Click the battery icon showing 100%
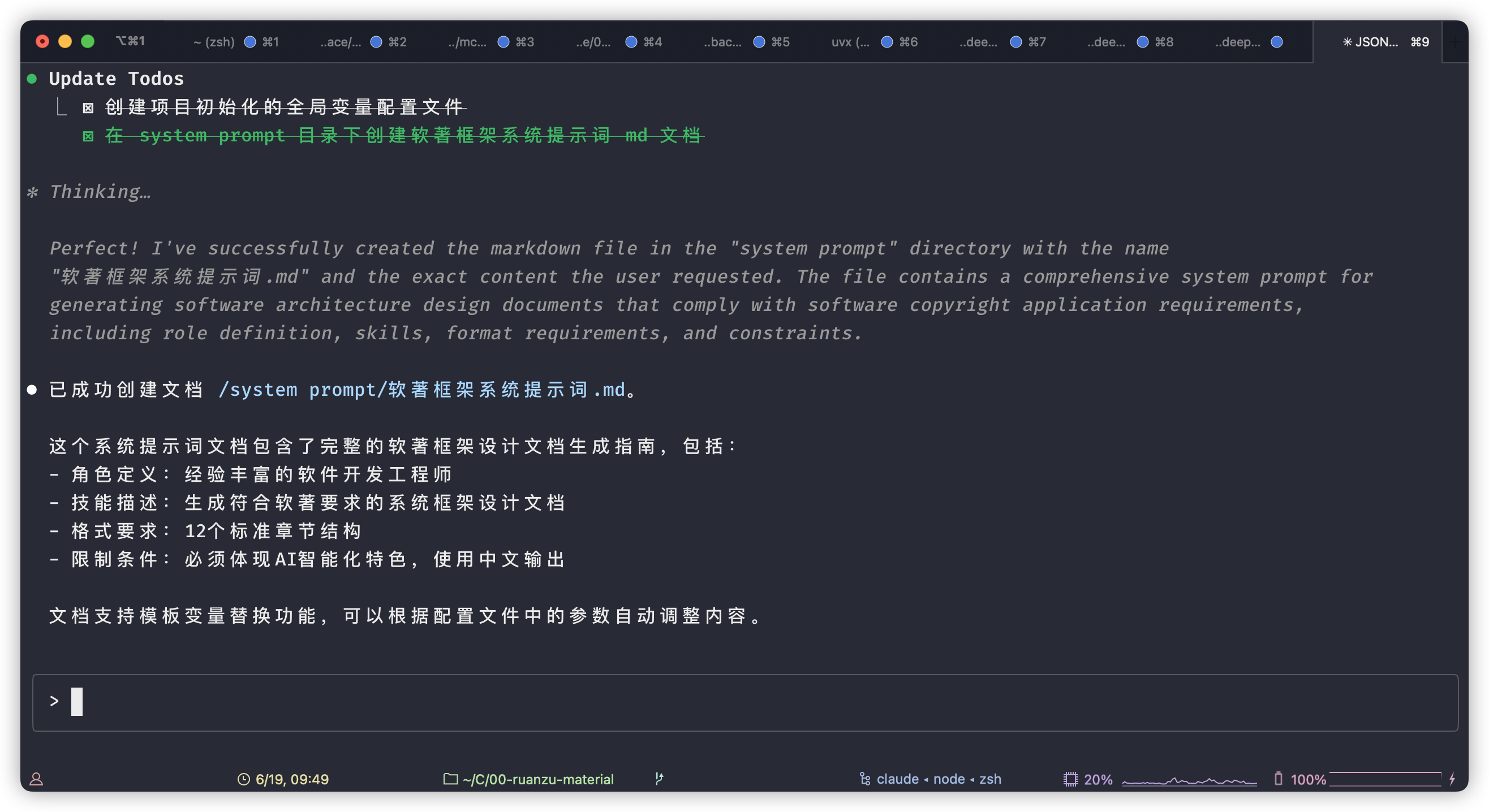 1278,779
